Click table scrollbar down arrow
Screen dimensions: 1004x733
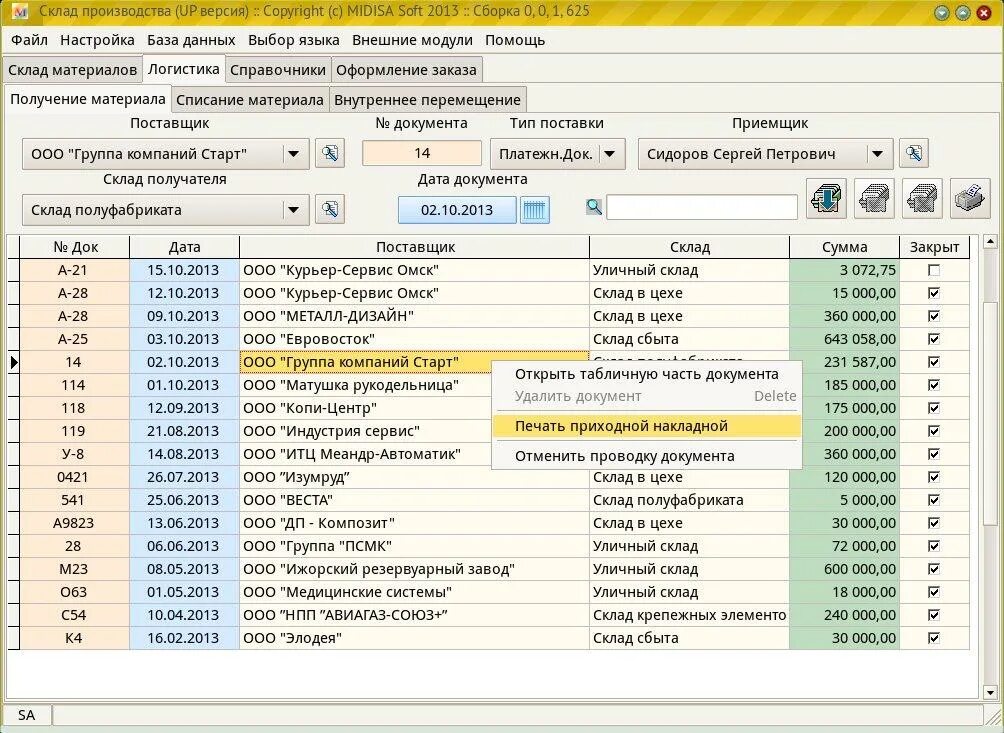[990, 692]
